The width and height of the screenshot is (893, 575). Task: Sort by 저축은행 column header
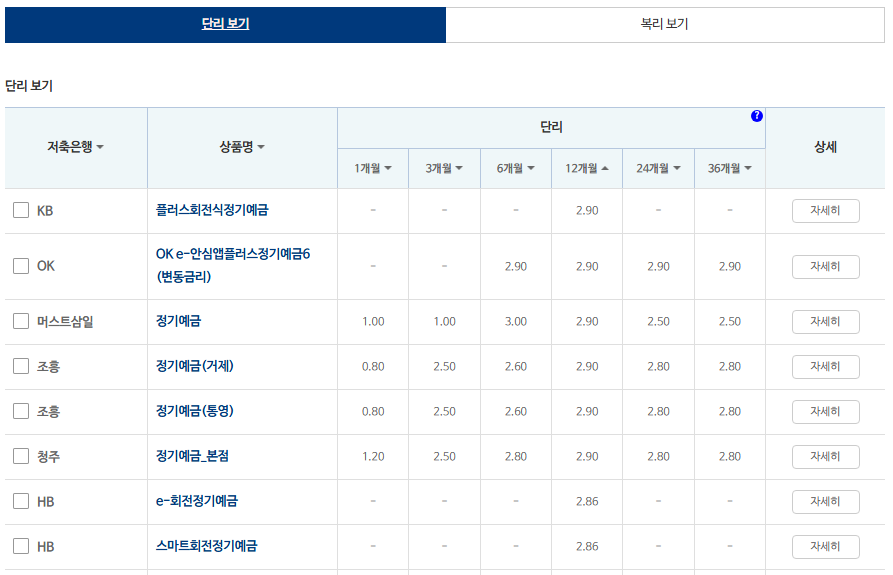[x=75, y=147]
